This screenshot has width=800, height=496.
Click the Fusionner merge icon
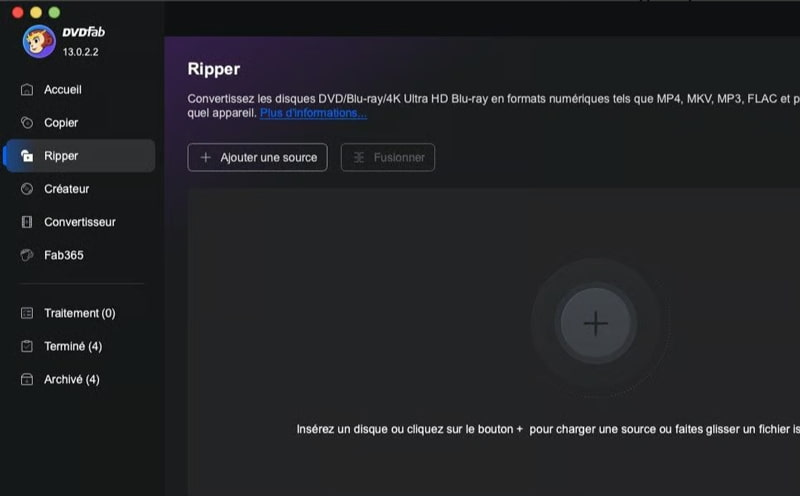click(x=359, y=157)
